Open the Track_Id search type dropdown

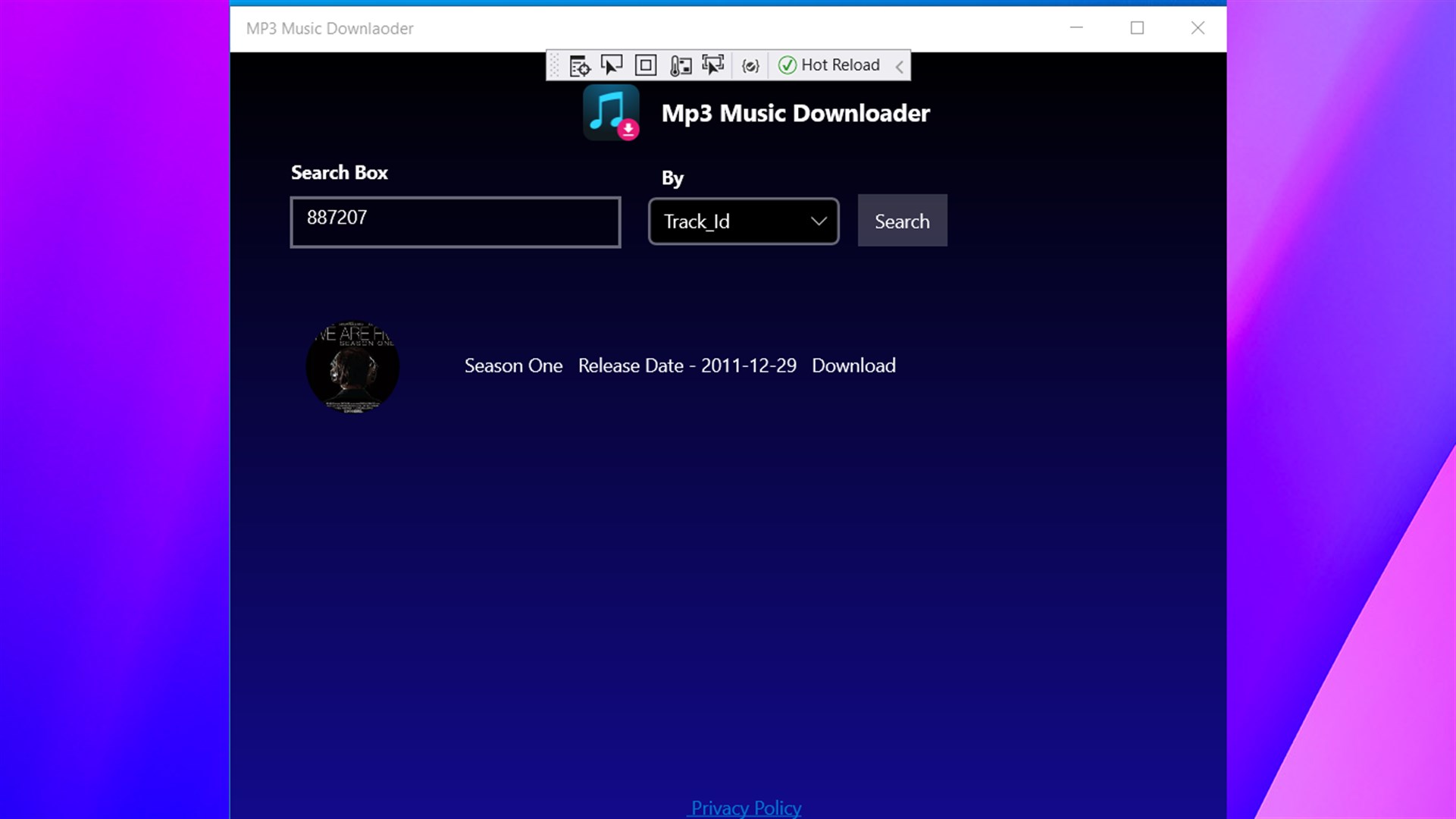pyautogui.click(x=743, y=221)
